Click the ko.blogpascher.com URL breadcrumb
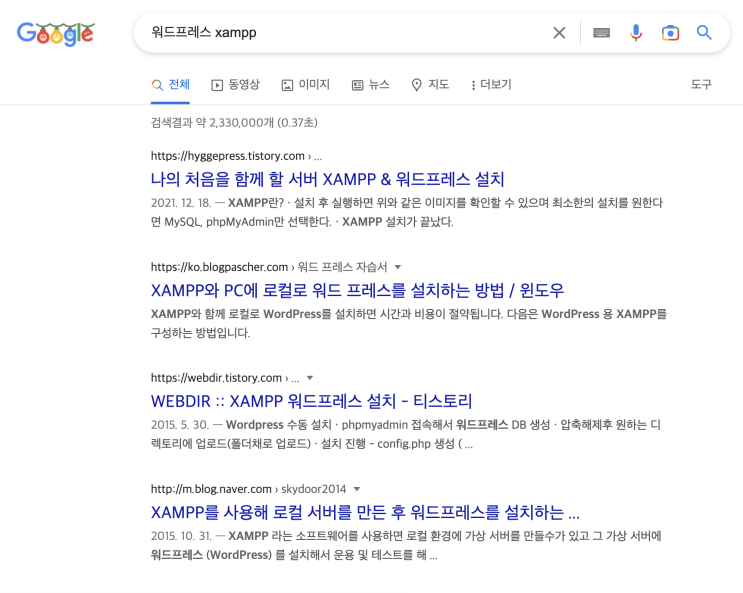743x593 pixels. tap(269, 267)
